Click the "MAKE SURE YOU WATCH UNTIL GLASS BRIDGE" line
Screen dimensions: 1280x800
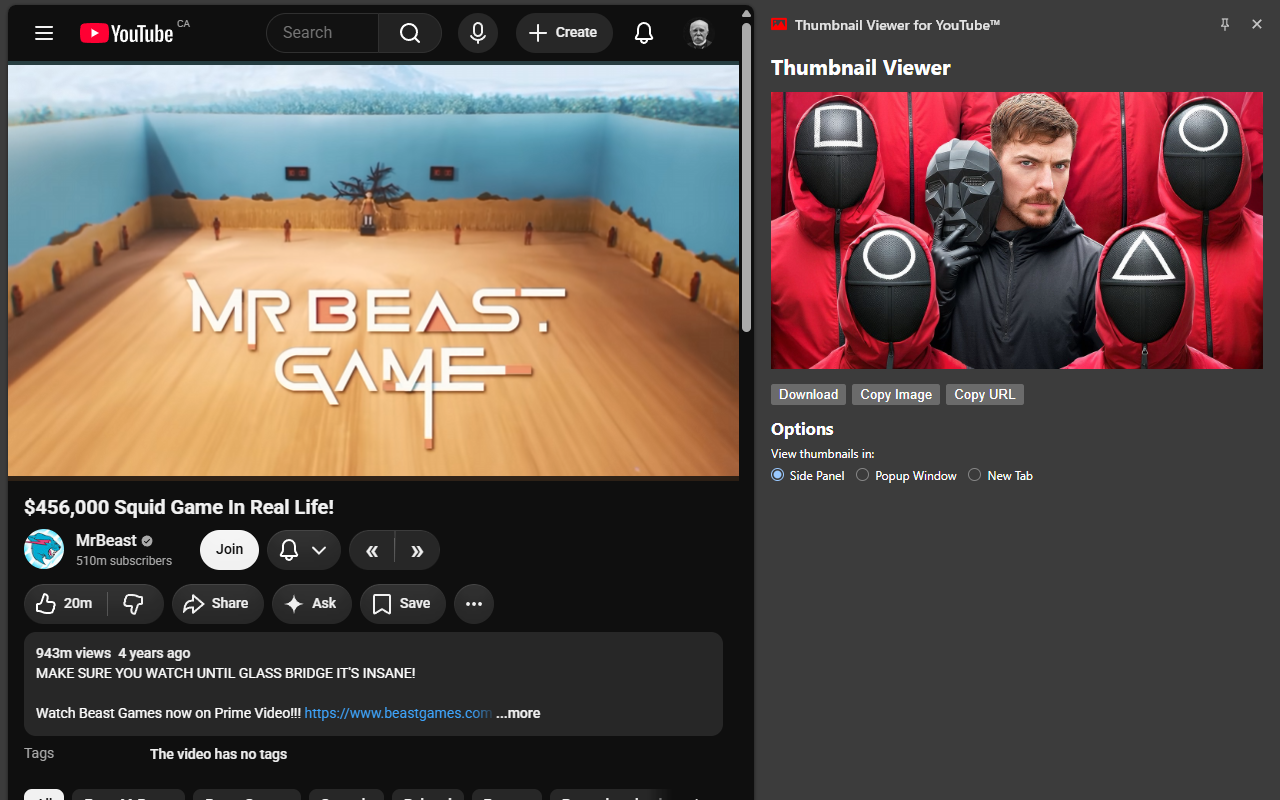click(225, 673)
